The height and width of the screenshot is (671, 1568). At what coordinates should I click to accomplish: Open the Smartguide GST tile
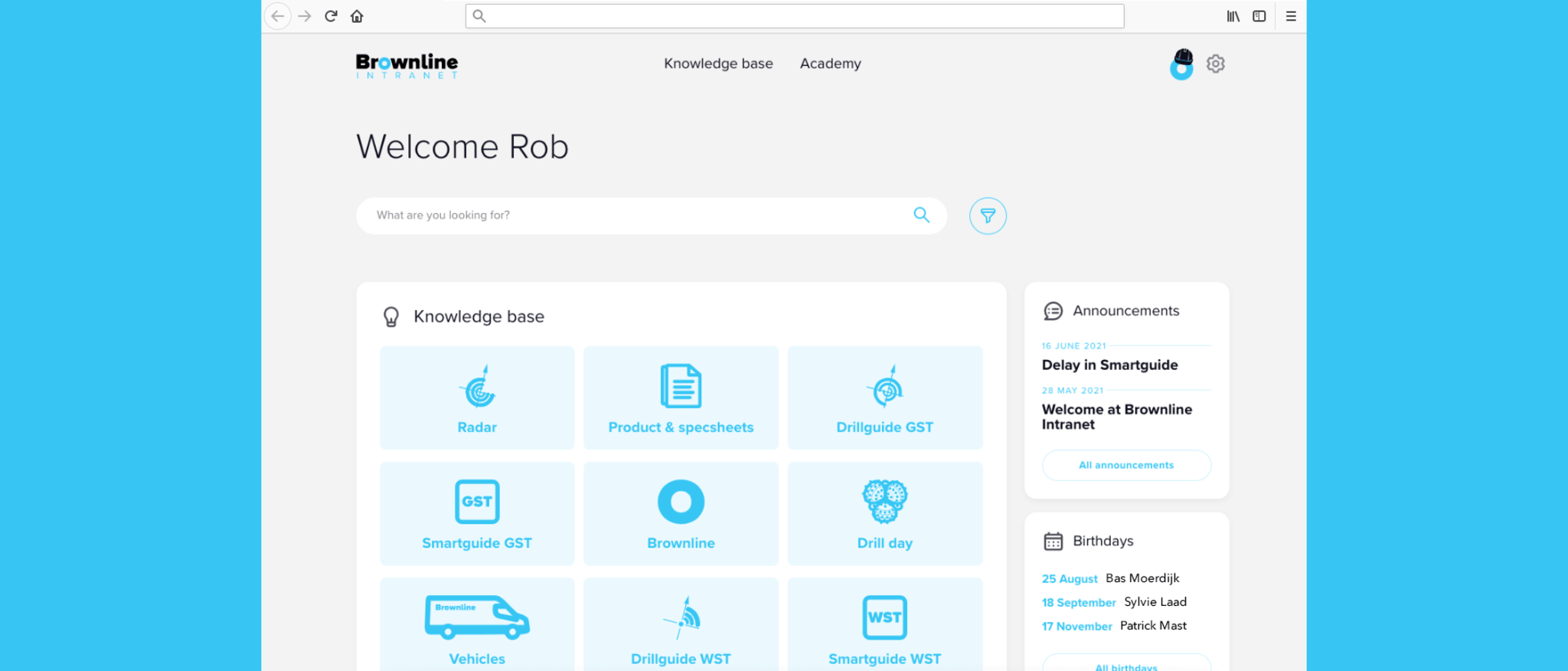[x=477, y=513]
